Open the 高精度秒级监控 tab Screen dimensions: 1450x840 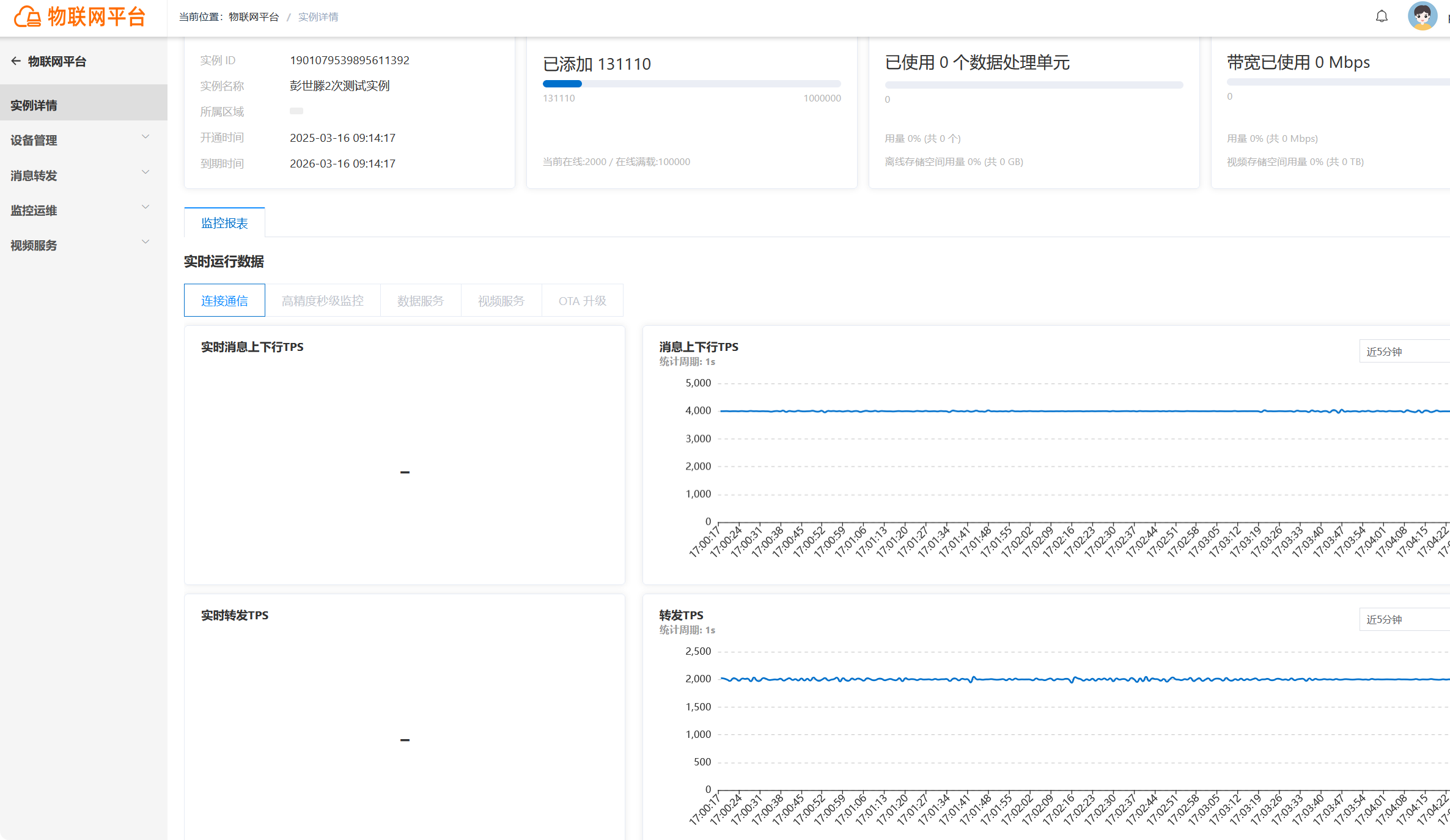click(x=323, y=300)
